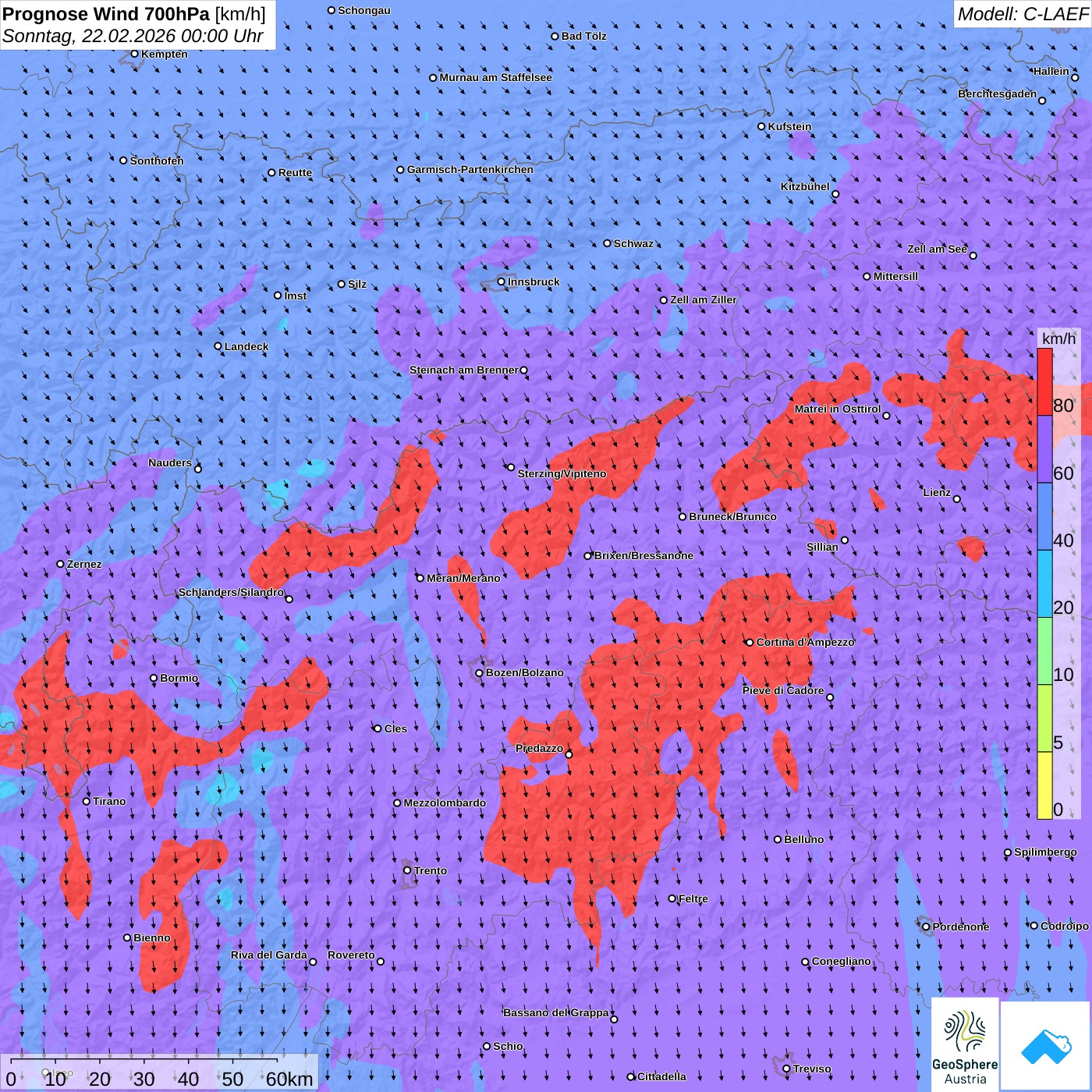Click the 'Belluno' city label
This screenshot has height=1092, width=1092.
(803, 839)
